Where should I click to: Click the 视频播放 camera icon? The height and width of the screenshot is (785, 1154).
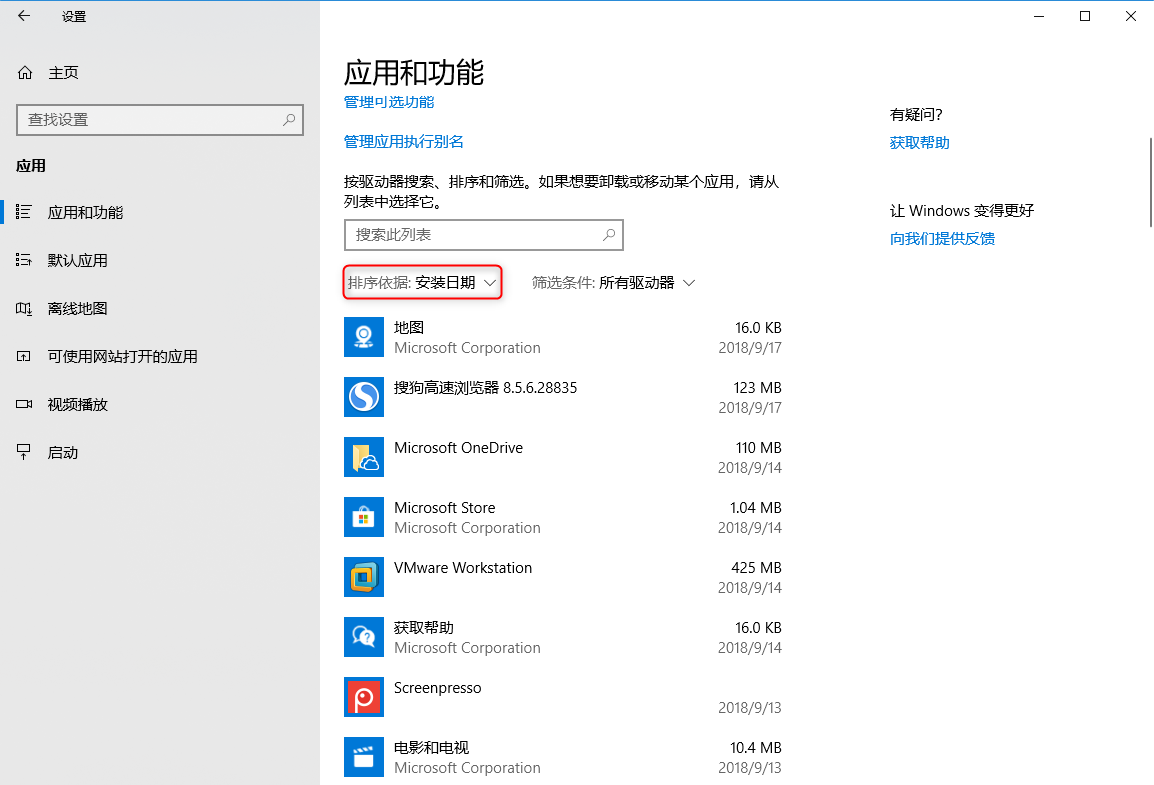[x=24, y=404]
